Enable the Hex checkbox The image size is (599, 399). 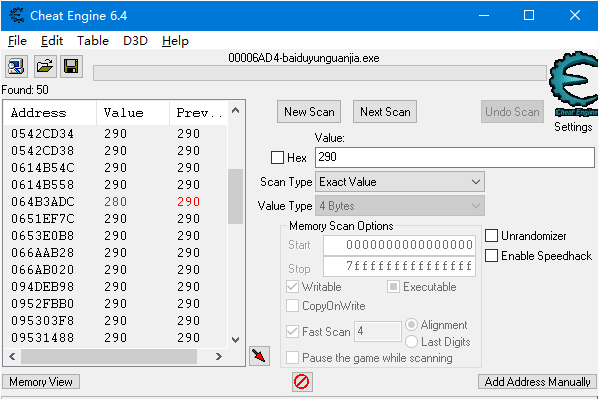[x=277, y=157]
